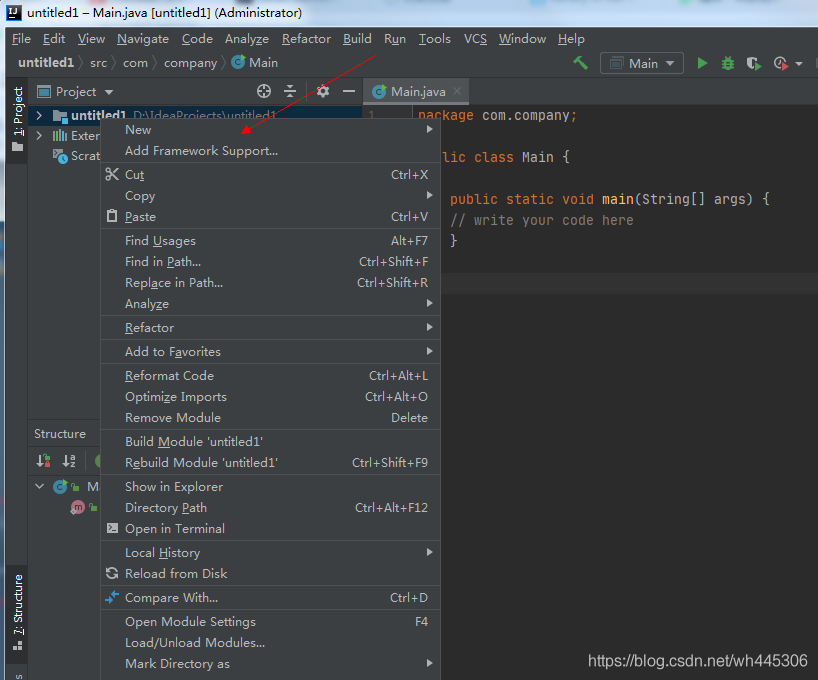Choose Open in Terminal
Viewport: 818px width, 680px height.
[174, 528]
